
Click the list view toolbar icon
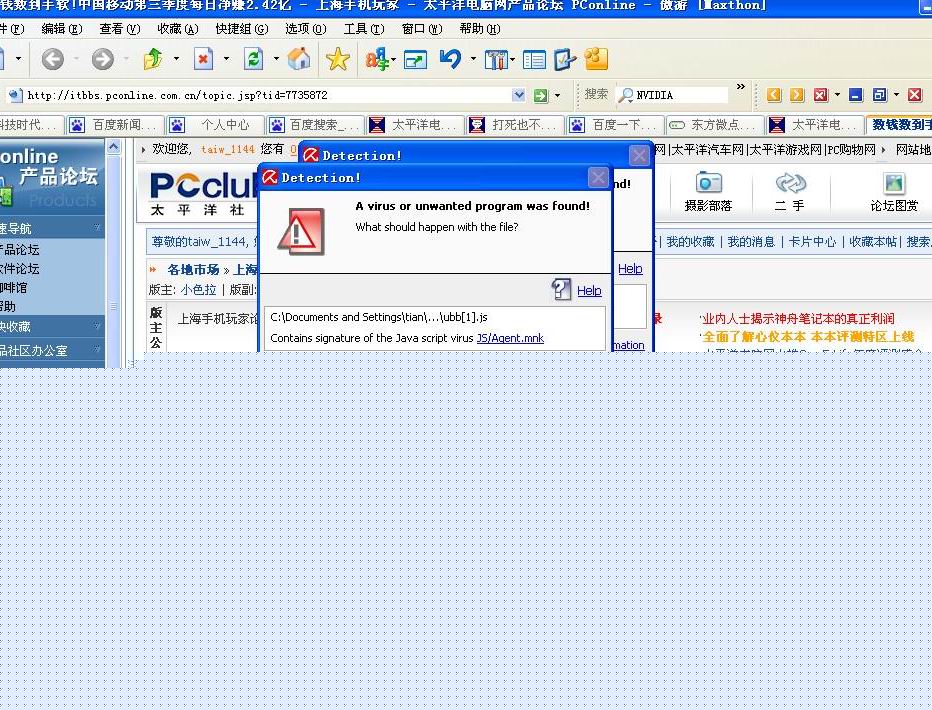click(x=534, y=59)
